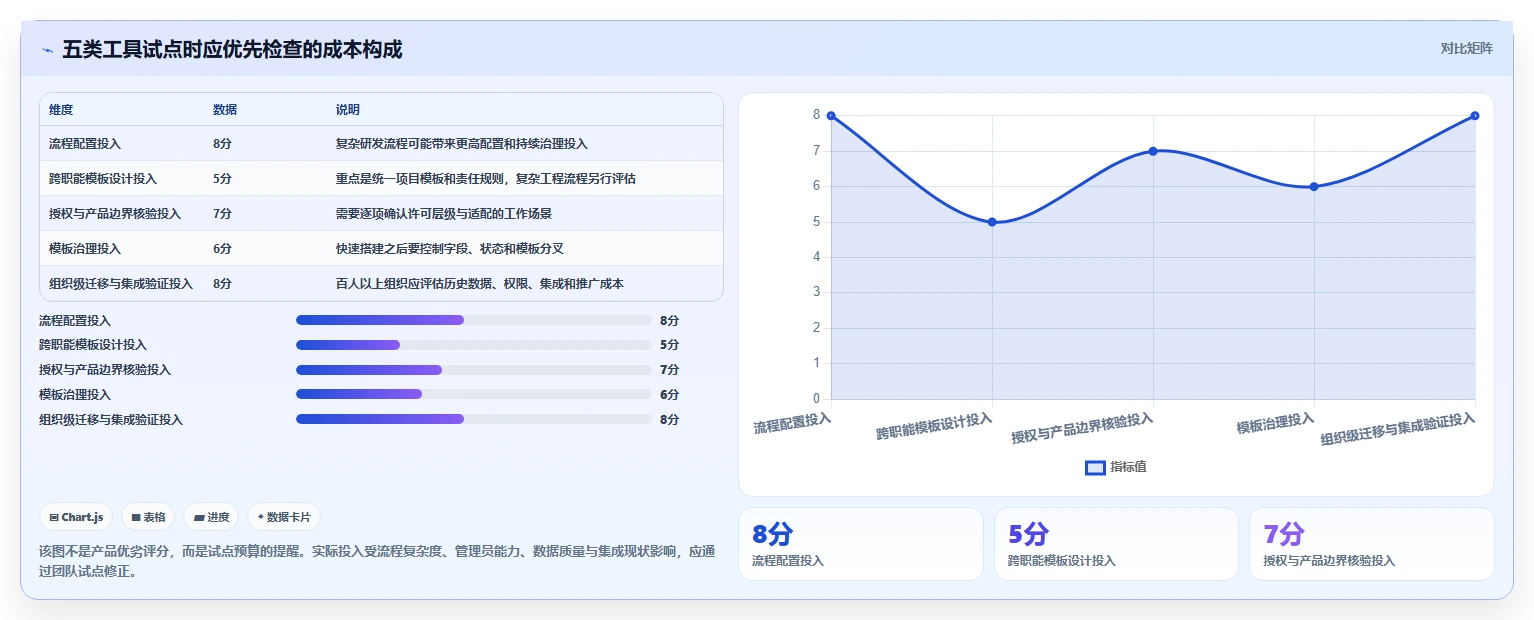Open the 8分 流程配置投入 data card
This screenshot has width=1534, height=620.
tap(861, 544)
